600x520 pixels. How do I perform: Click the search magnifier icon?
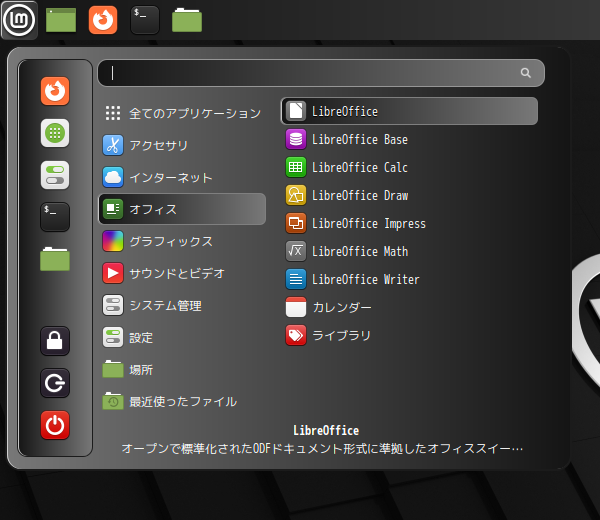(526, 73)
